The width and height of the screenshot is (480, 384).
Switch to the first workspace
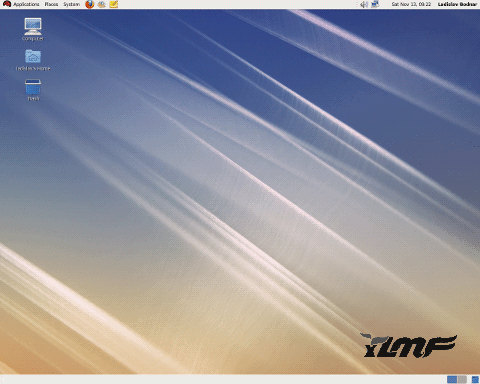coord(452,379)
